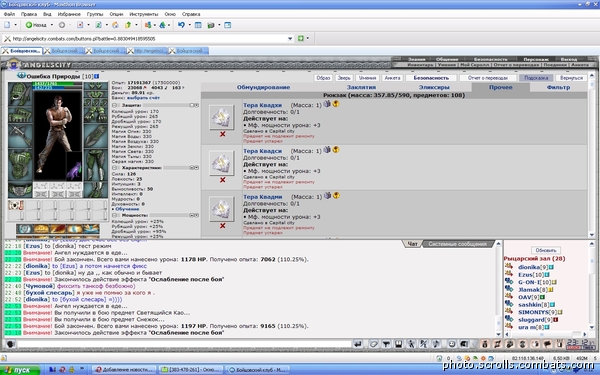Collapse the Защита stats section
Screen dimensions: 600x375
[x=114, y=105]
